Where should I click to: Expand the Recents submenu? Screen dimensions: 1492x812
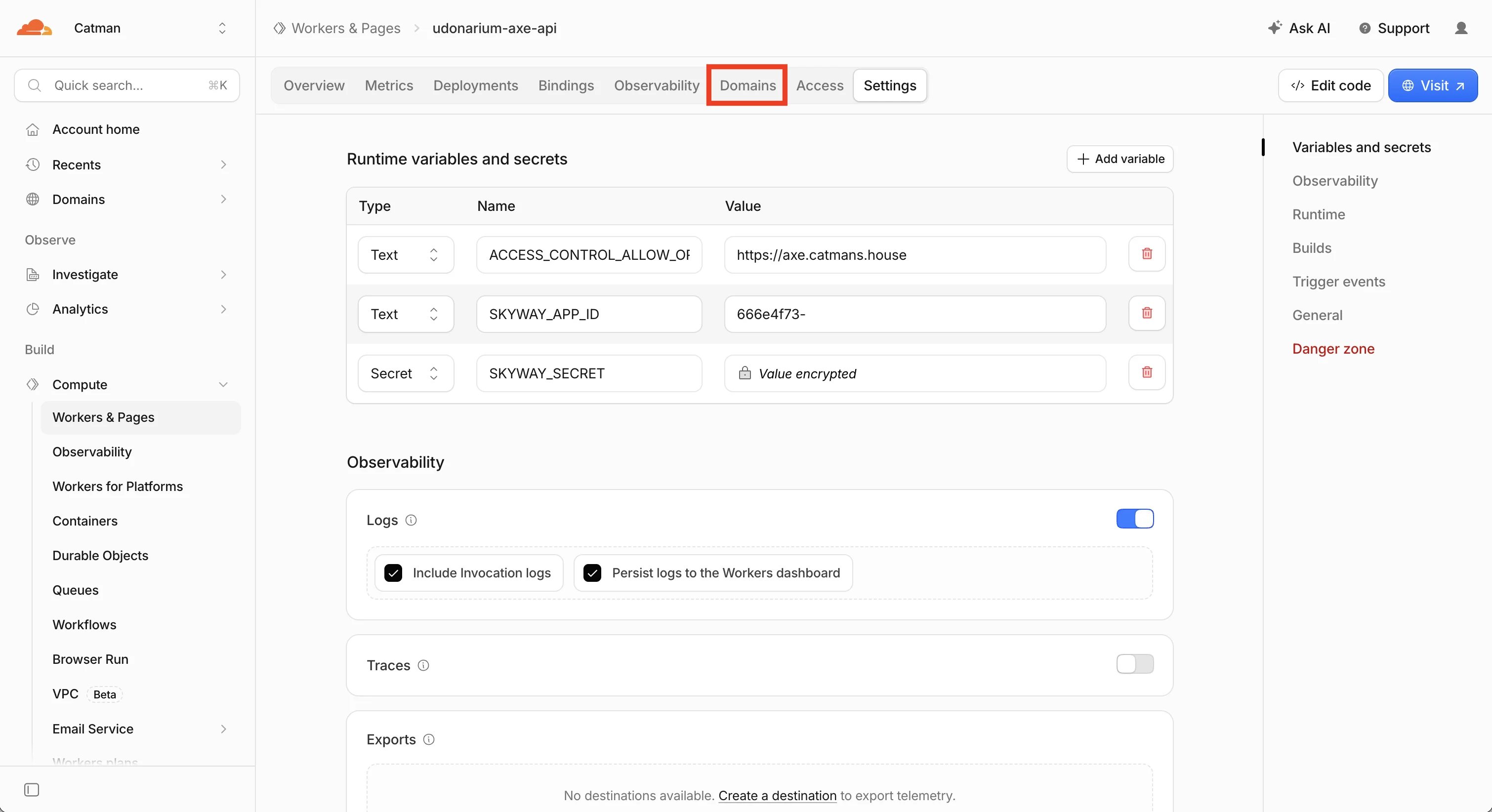point(224,164)
